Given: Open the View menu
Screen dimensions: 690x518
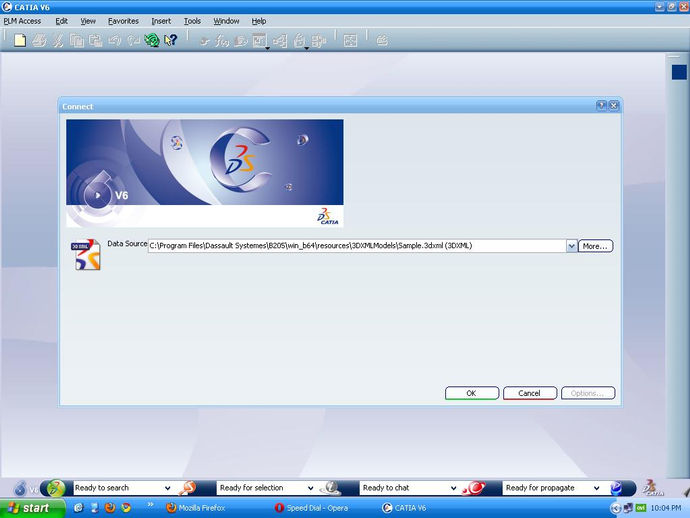Looking at the screenshot, I should (x=88, y=21).
